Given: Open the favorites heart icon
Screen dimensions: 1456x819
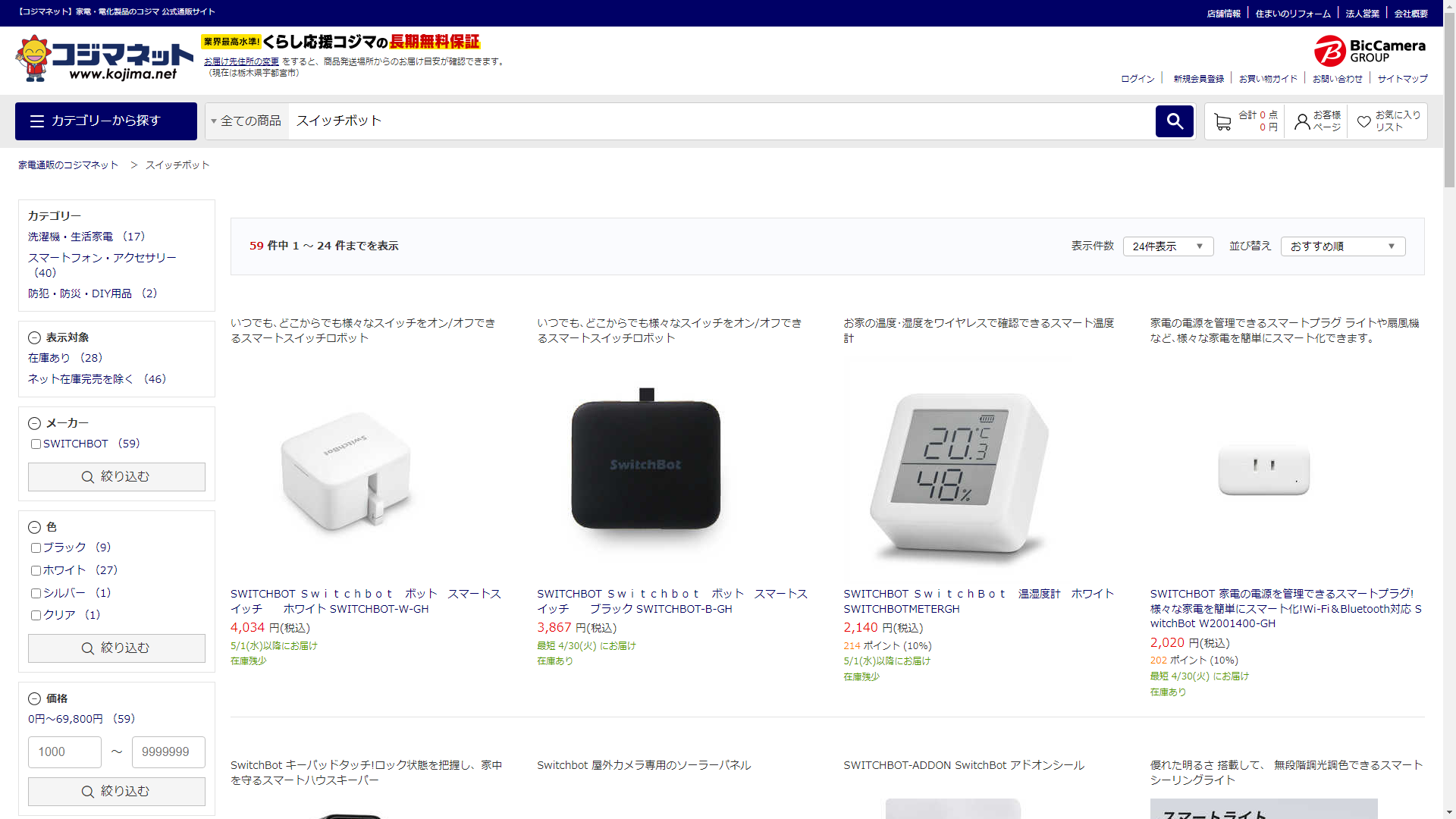Looking at the screenshot, I should click(x=1363, y=121).
